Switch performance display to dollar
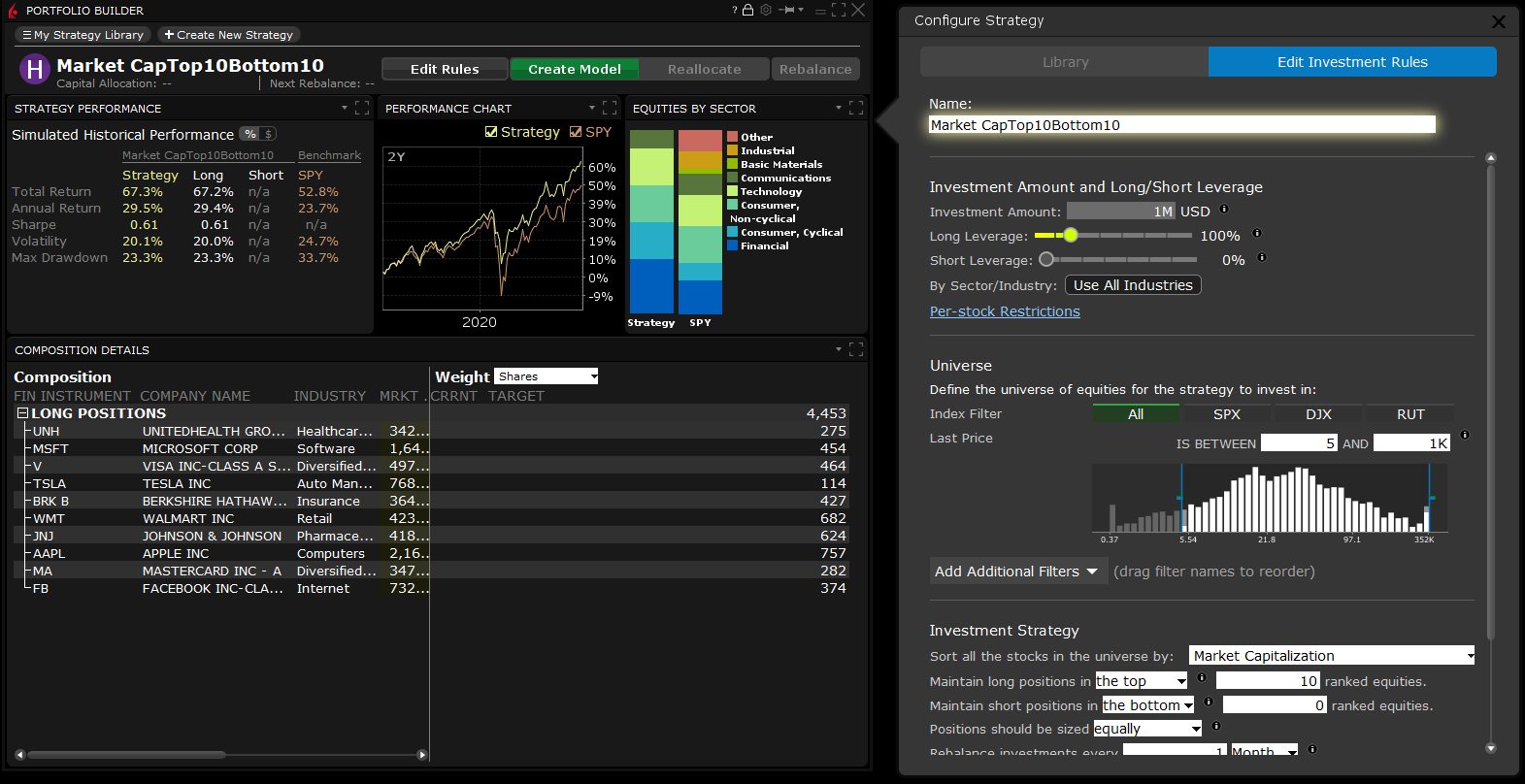Image resolution: width=1525 pixels, height=784 pixels. click(x=269, y=134)
